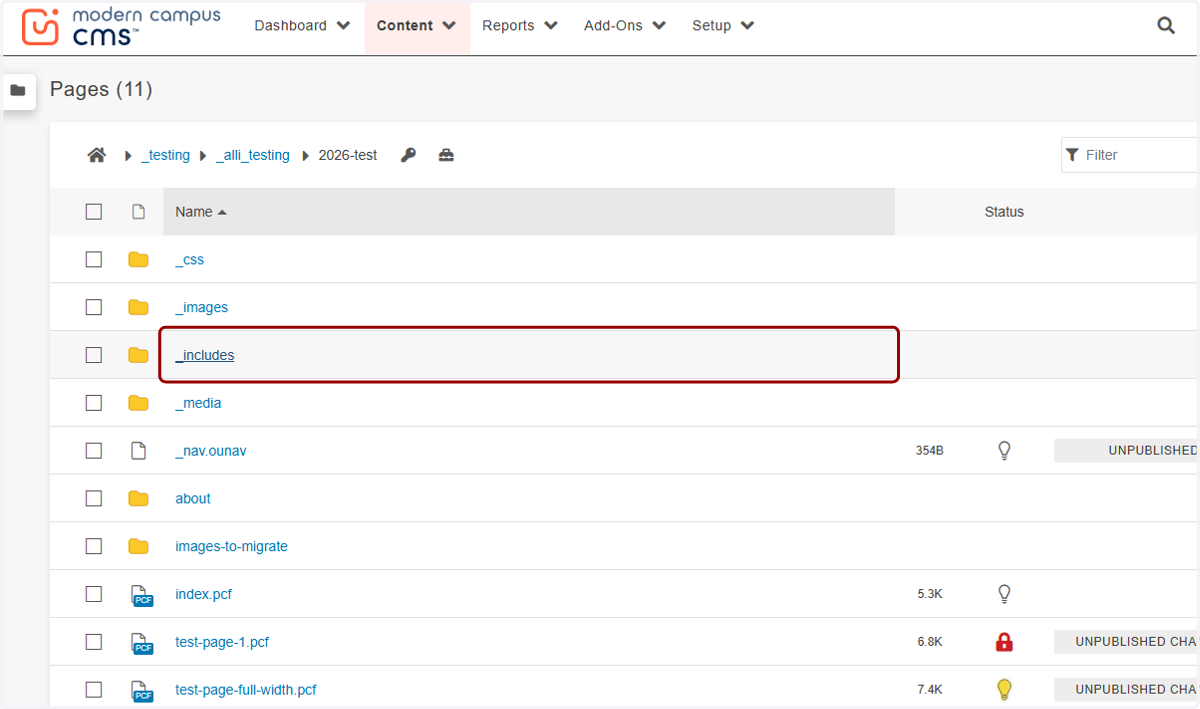Go to the home directory via house icon
This screenshot has height=709, width=1200.
[97, 155]
